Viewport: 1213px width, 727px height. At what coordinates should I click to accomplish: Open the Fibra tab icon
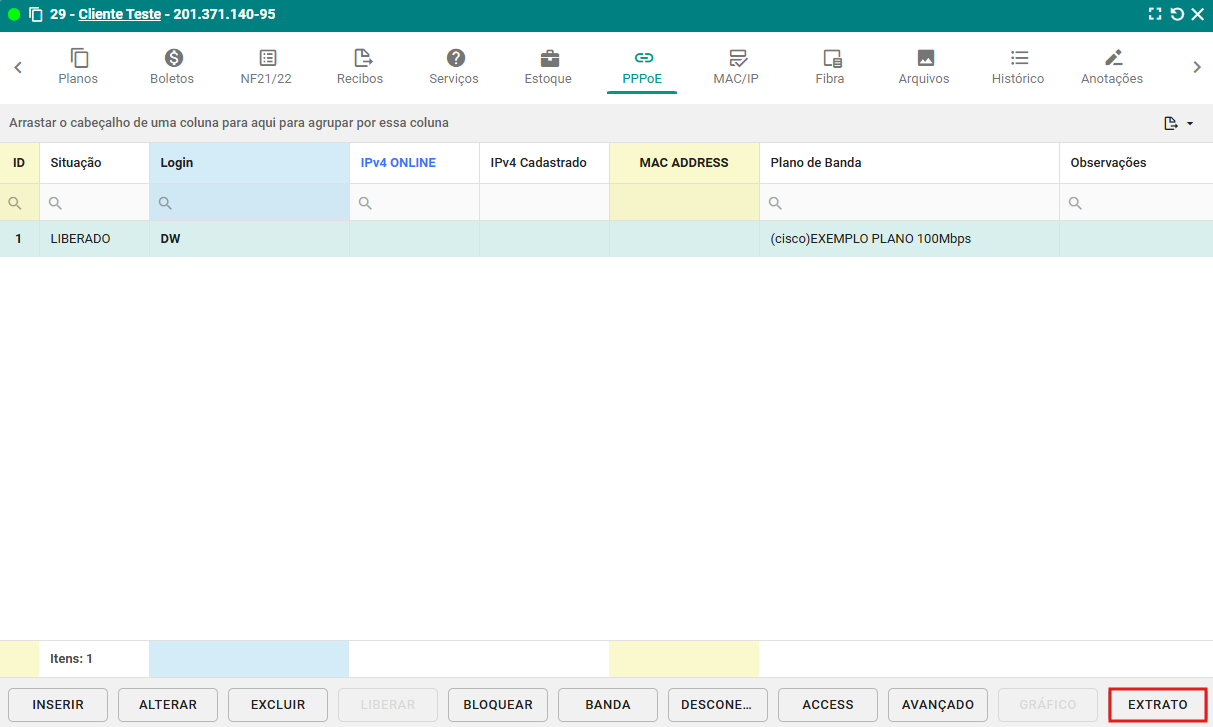831,58
